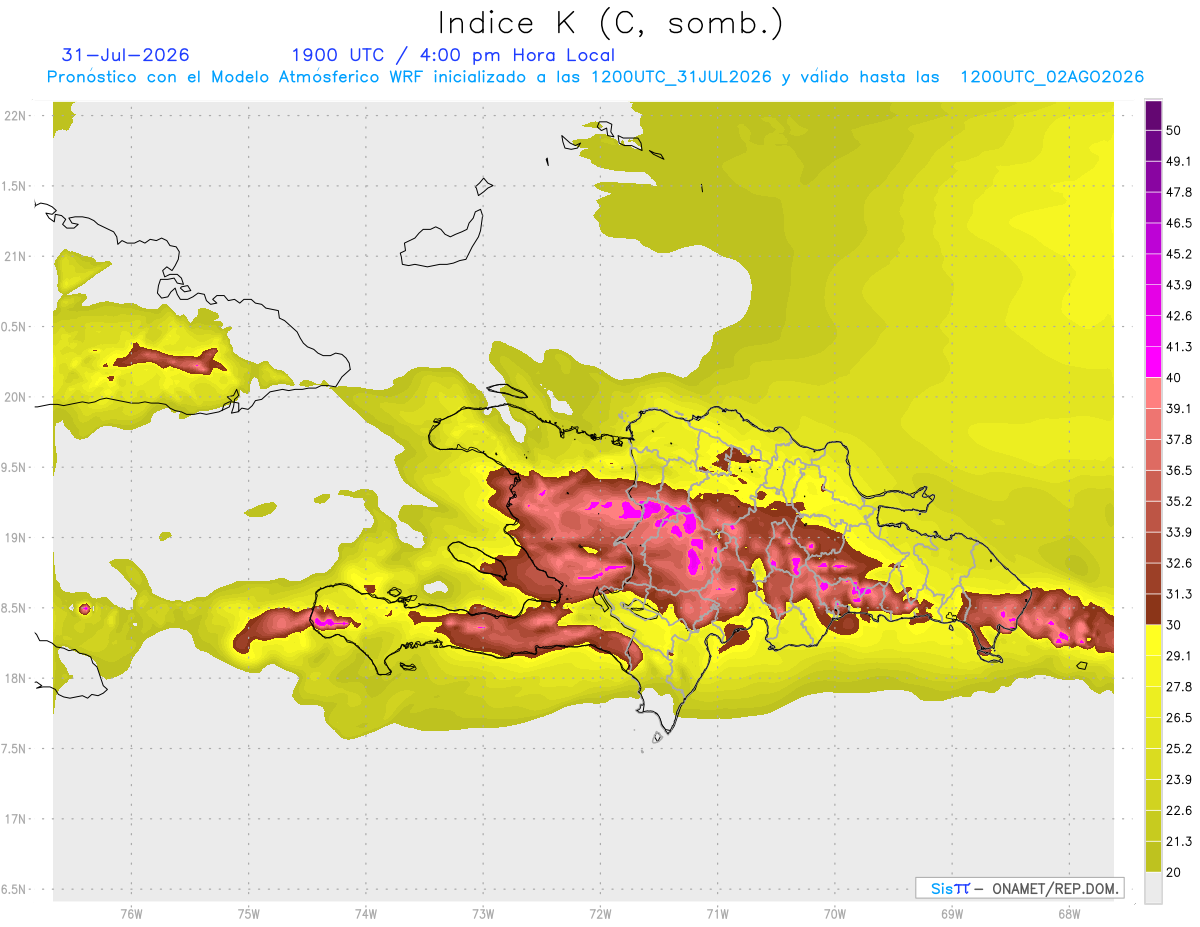The image size is (1200, 927).
Task: Click the '35.2' value on the color scale
Action: 1179,501
